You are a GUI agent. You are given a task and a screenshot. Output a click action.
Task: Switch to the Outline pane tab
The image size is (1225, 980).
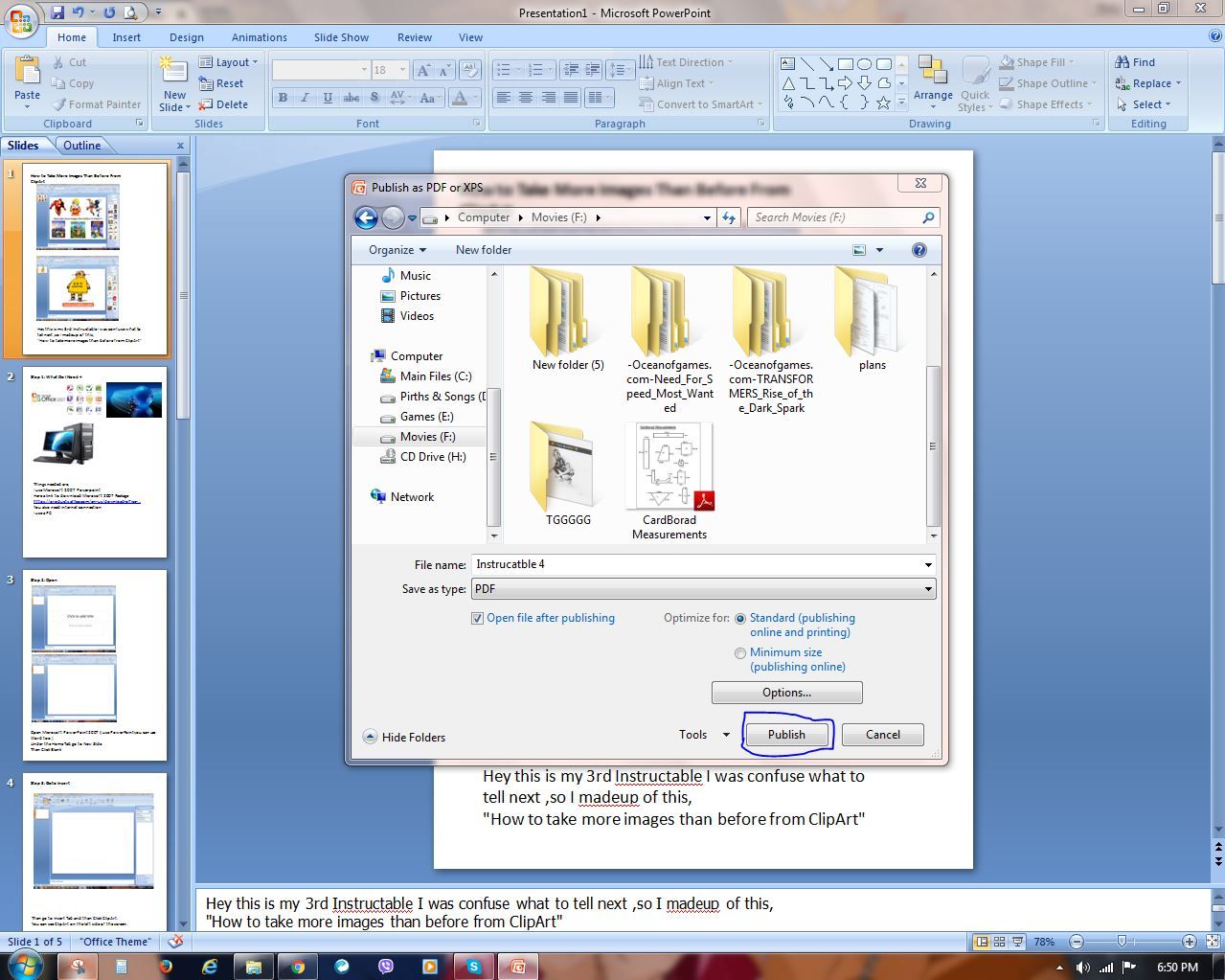[x=82, y=146]
